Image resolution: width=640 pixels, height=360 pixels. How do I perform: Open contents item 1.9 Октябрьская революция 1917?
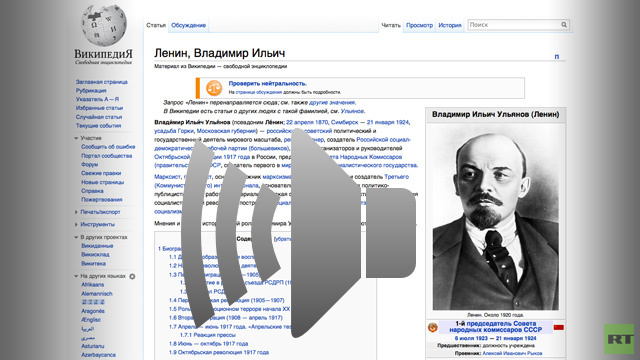[x=219, y=352]
